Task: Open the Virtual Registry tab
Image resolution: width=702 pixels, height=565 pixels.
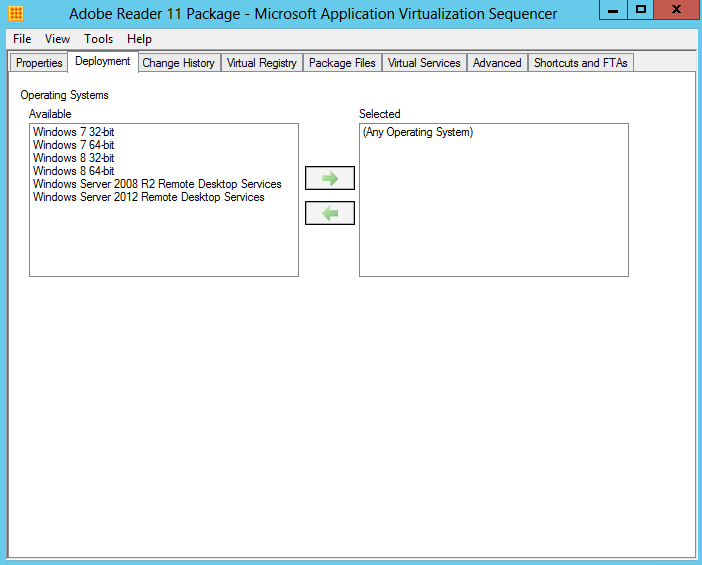Action: point(261,63)
